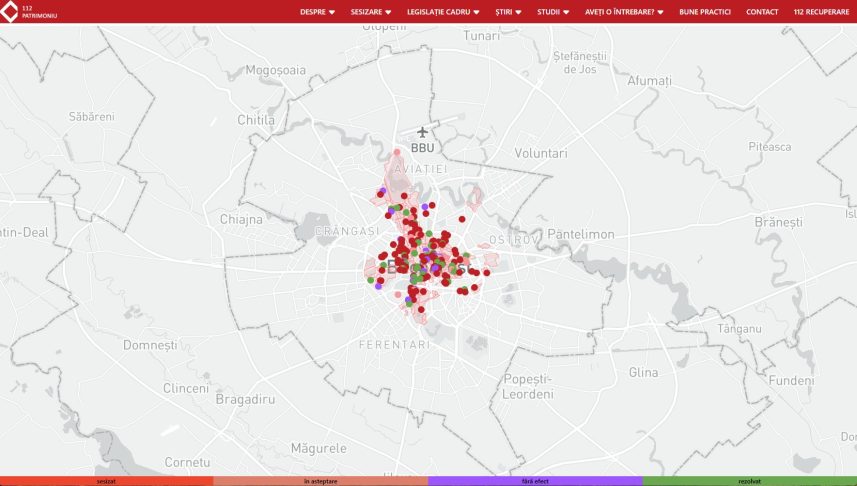Select the isolated red marker west of OSTROV
Image resolution: width=857 pixels, height=486 pixels.
(x=462, y=219)
